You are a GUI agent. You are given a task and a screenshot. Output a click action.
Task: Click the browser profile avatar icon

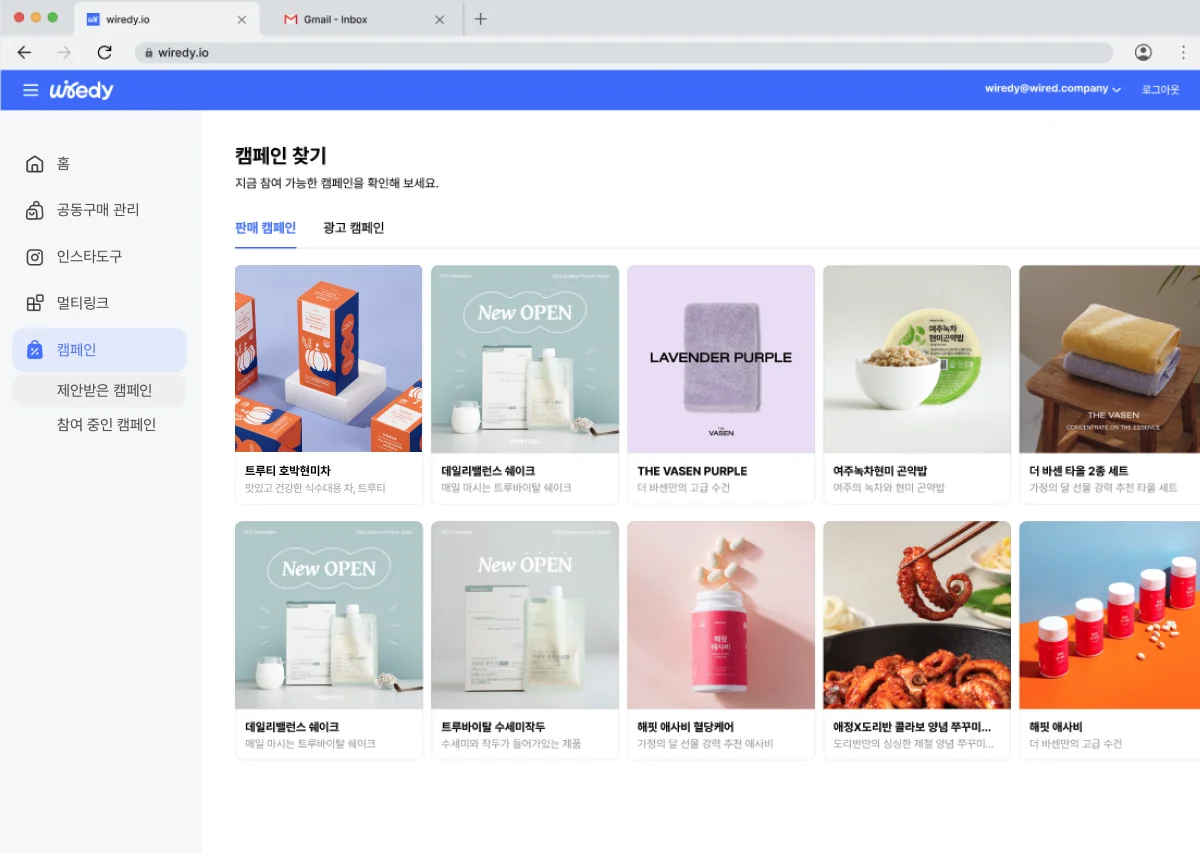[x=1143, y=53]
